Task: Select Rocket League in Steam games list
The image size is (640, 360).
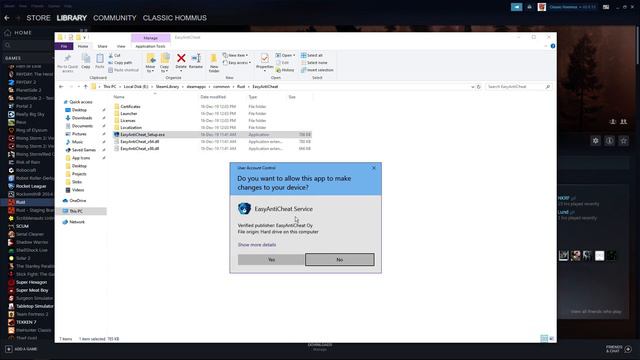Action: (x=31, y=186)
